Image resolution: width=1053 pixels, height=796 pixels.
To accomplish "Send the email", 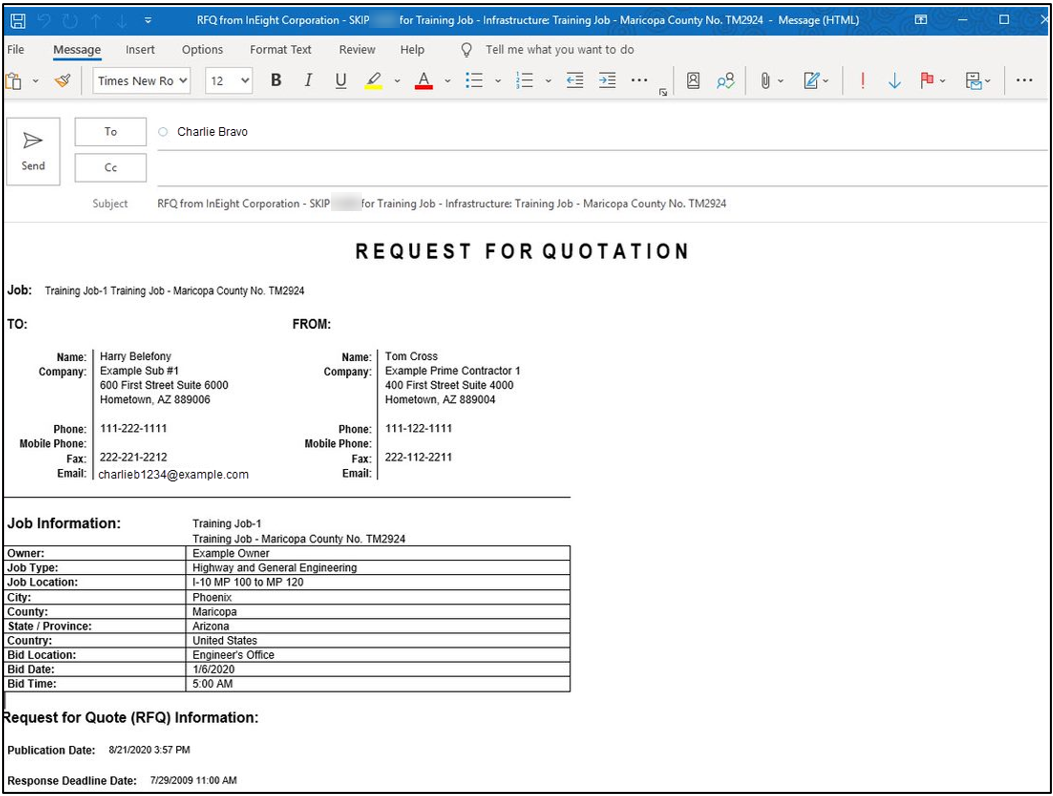I will (x=33, y=151).
